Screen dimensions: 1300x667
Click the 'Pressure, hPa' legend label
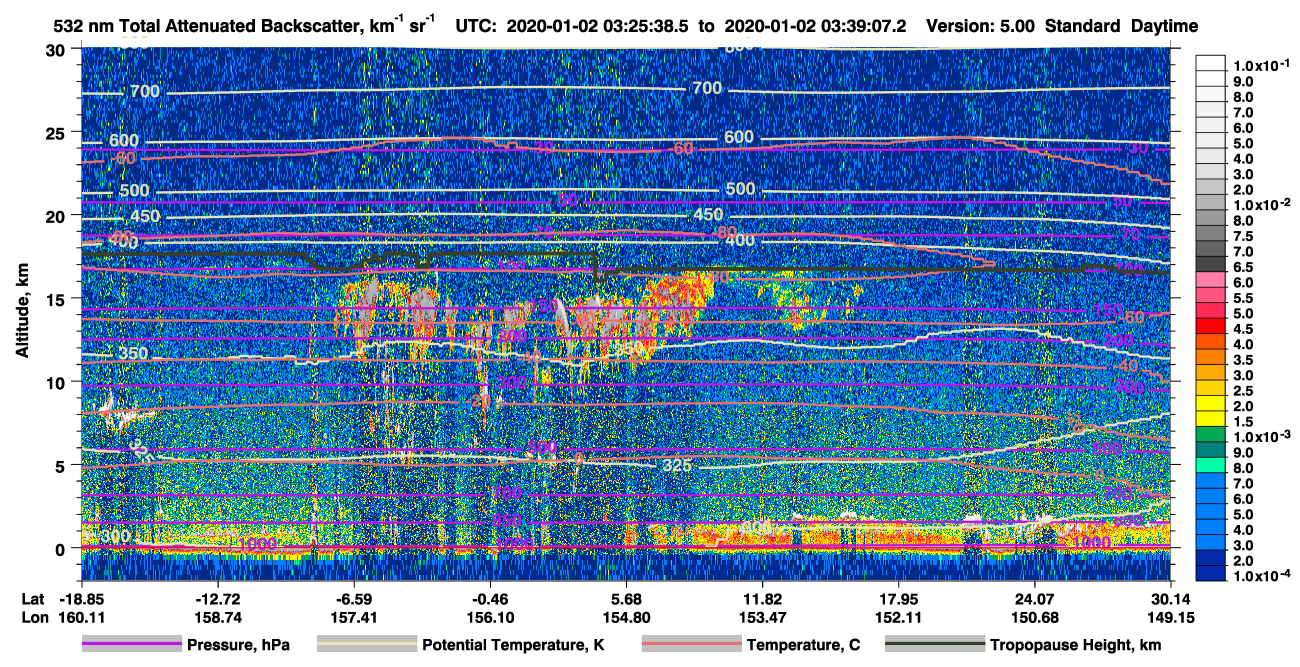(238, 646)
